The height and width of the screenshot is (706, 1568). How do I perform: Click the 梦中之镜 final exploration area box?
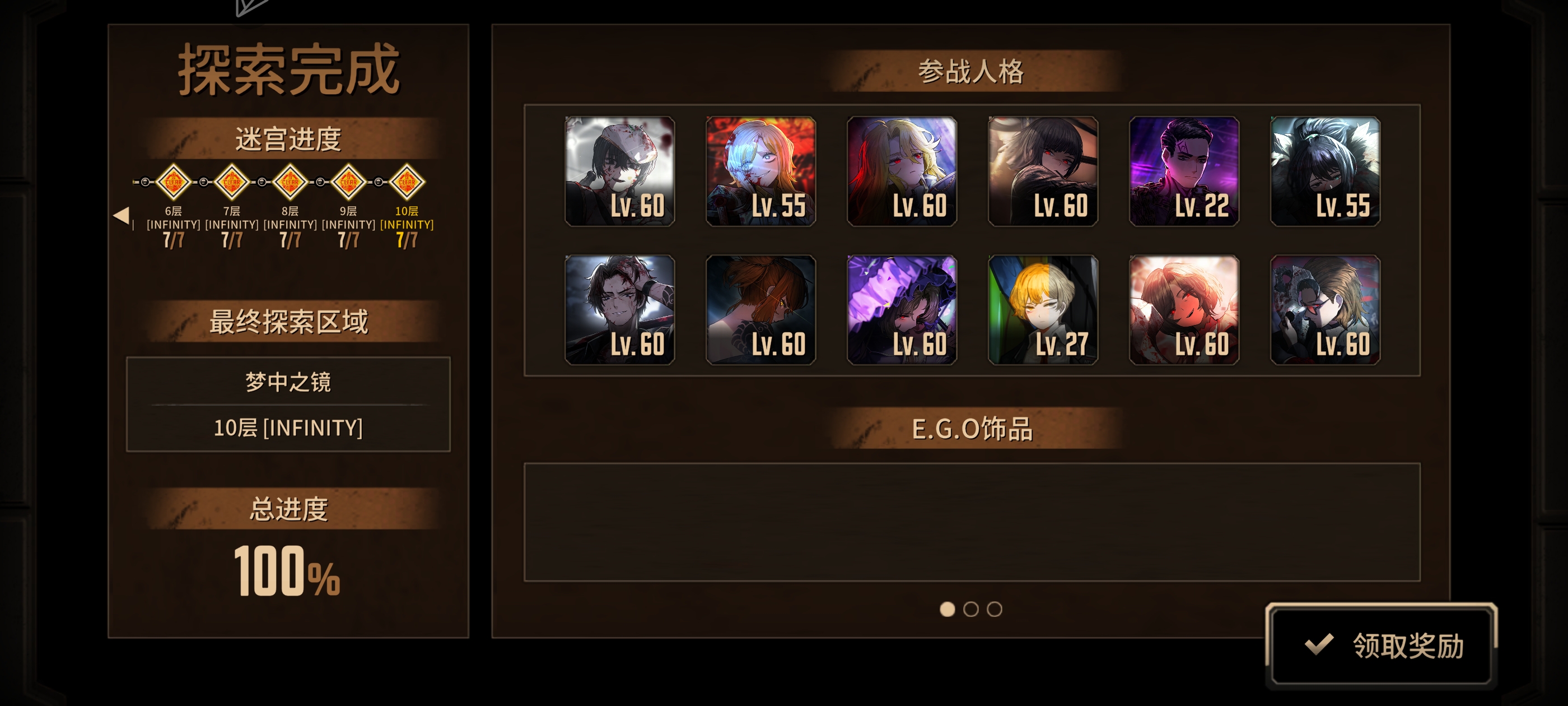[x=288, y=404]
